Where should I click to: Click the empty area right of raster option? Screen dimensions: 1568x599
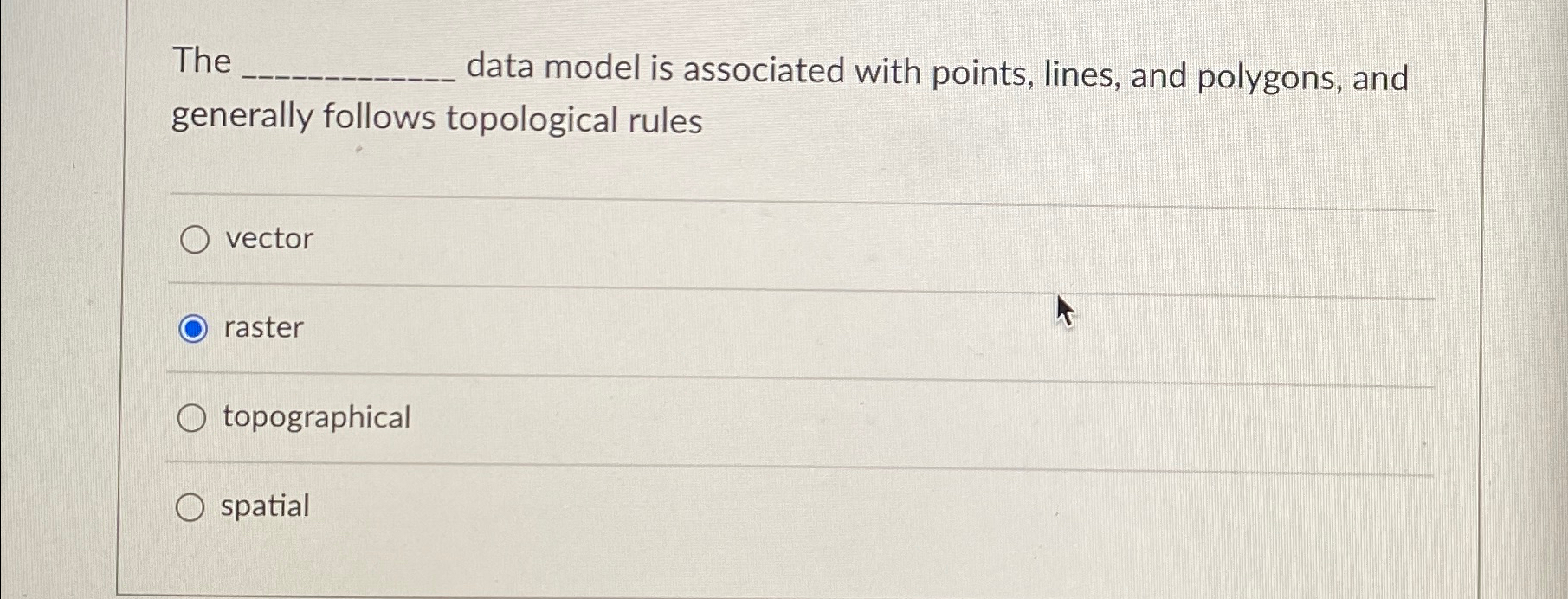click(x=779, y=328)
